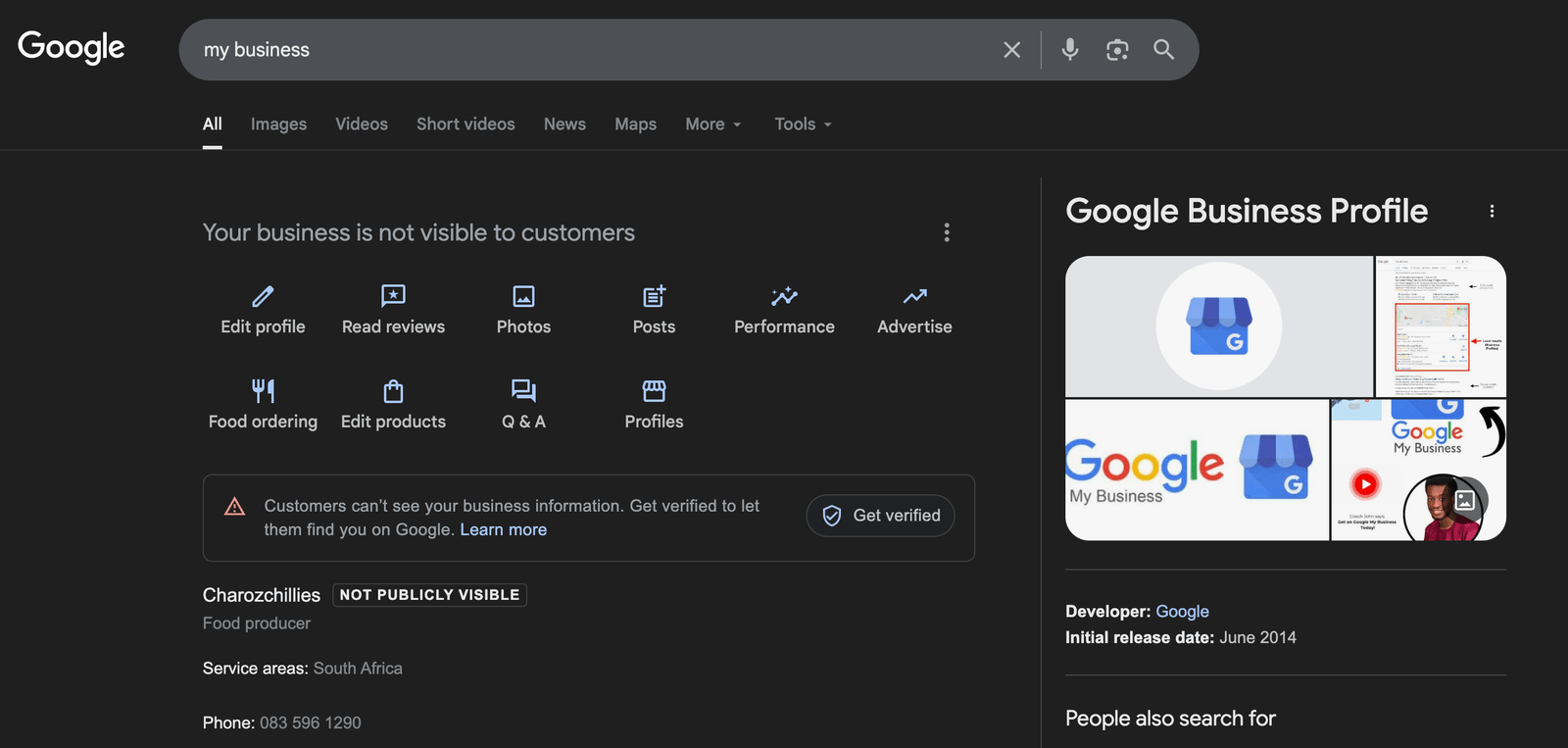Clear the search box with X
The width and height of the screenshot is (1568, 748).
[x=1012, y=50]
